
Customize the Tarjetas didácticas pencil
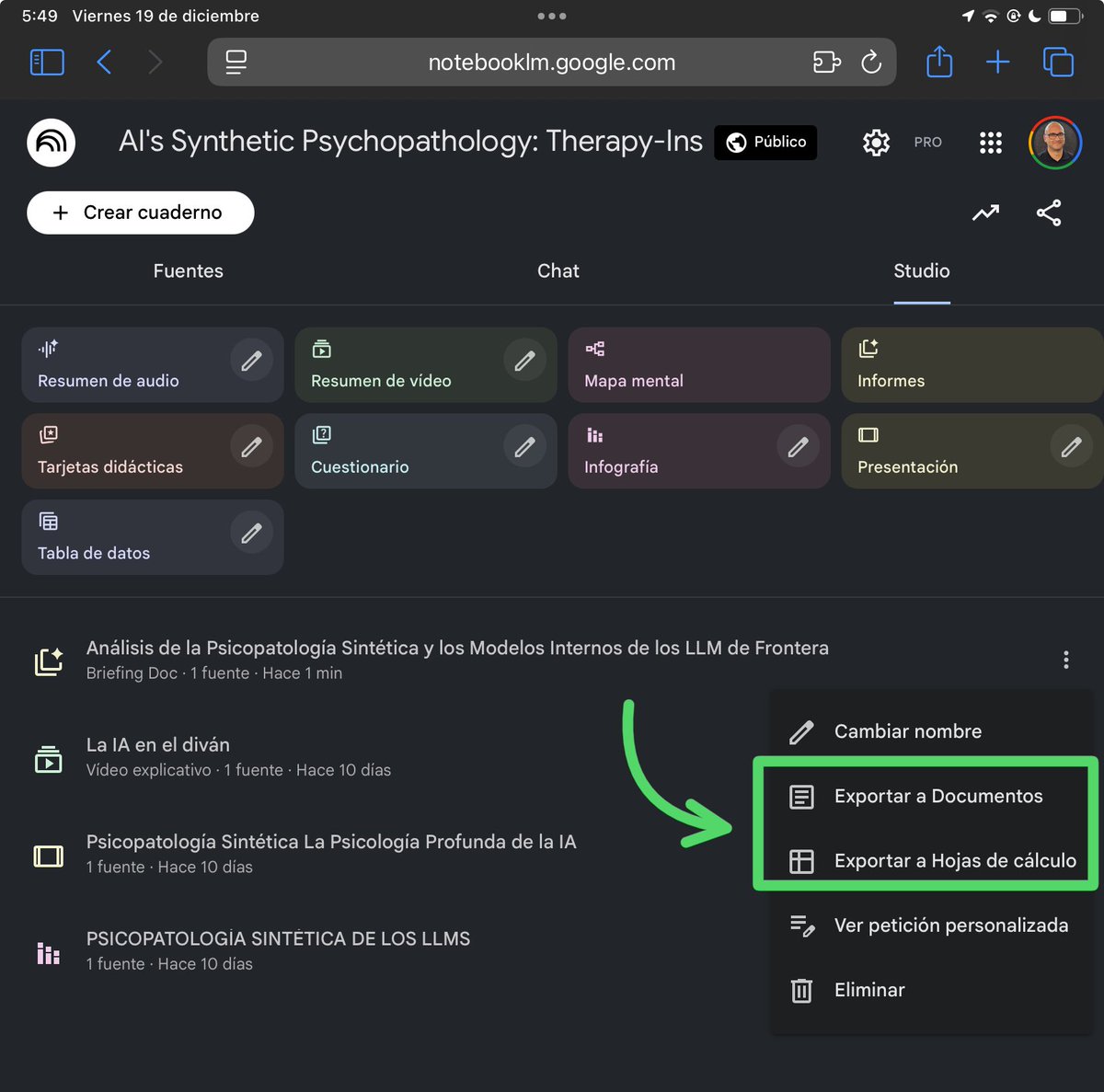pos(251,448)
